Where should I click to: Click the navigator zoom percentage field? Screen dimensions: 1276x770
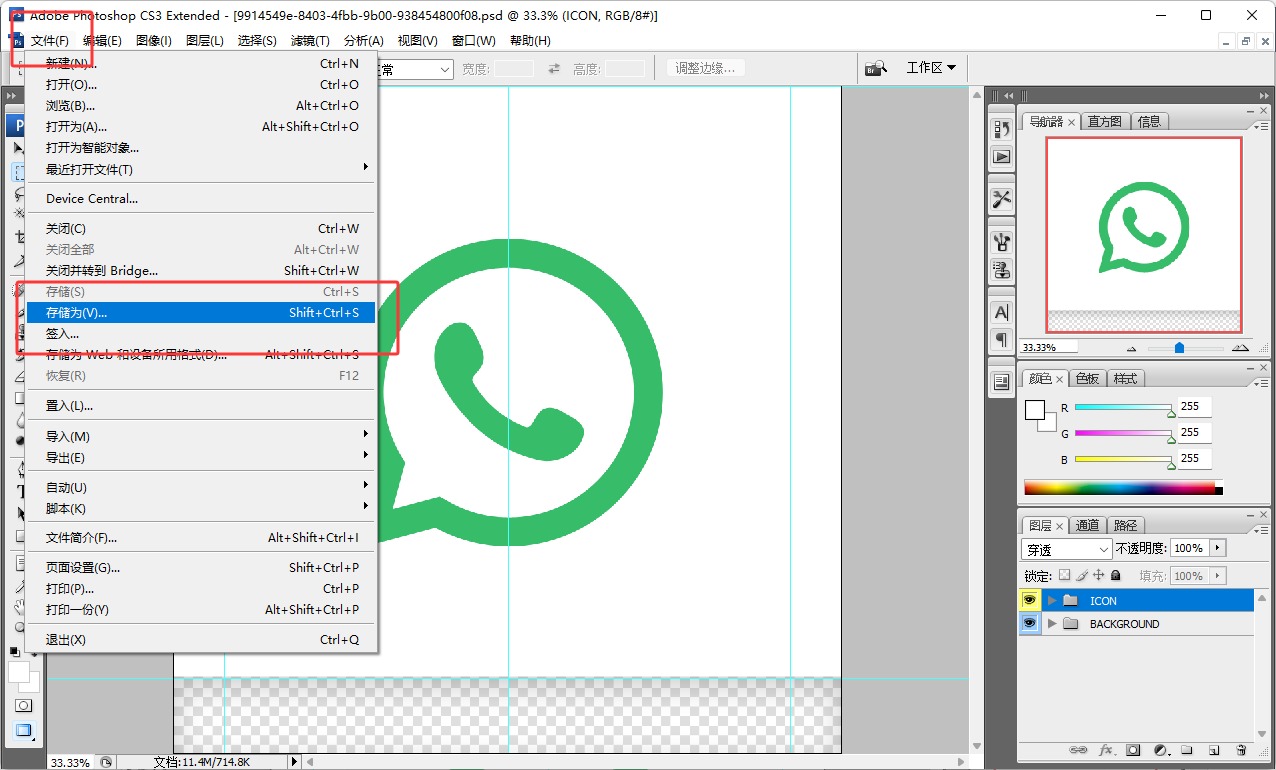(1048, 347)
